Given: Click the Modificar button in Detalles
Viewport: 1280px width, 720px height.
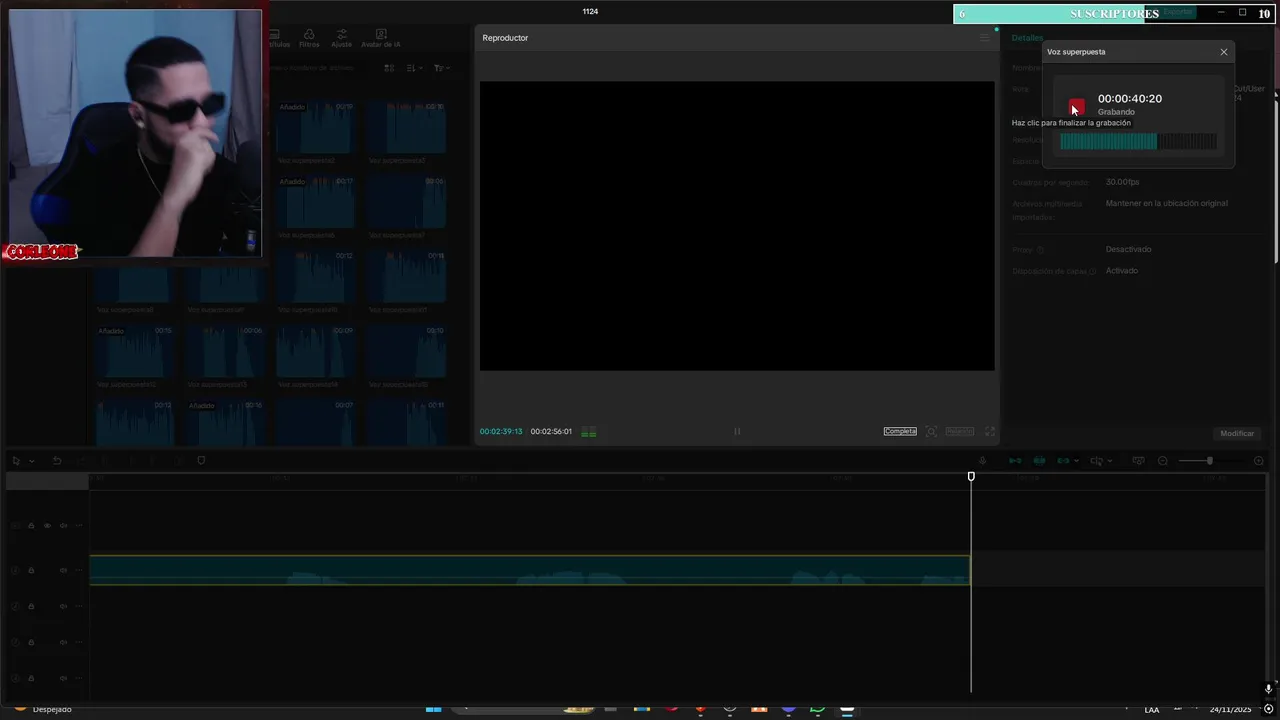Looking at the screenshot, I should tap(1237, 434).
